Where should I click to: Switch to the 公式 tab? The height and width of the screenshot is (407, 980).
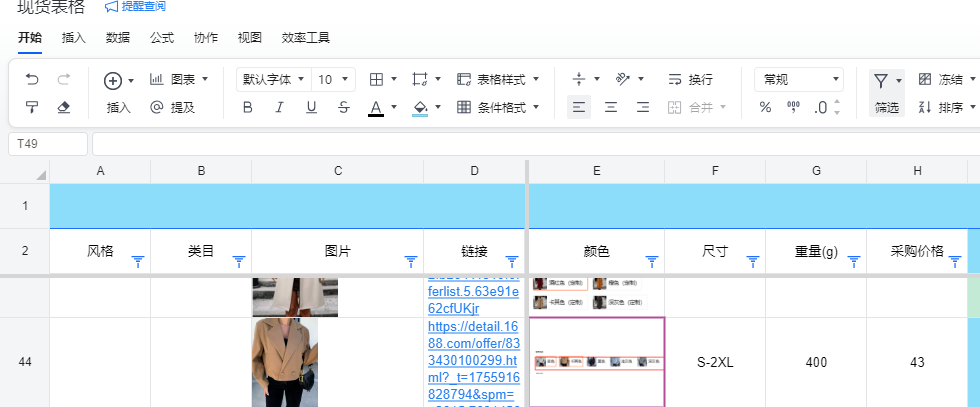tap(162, 38)
